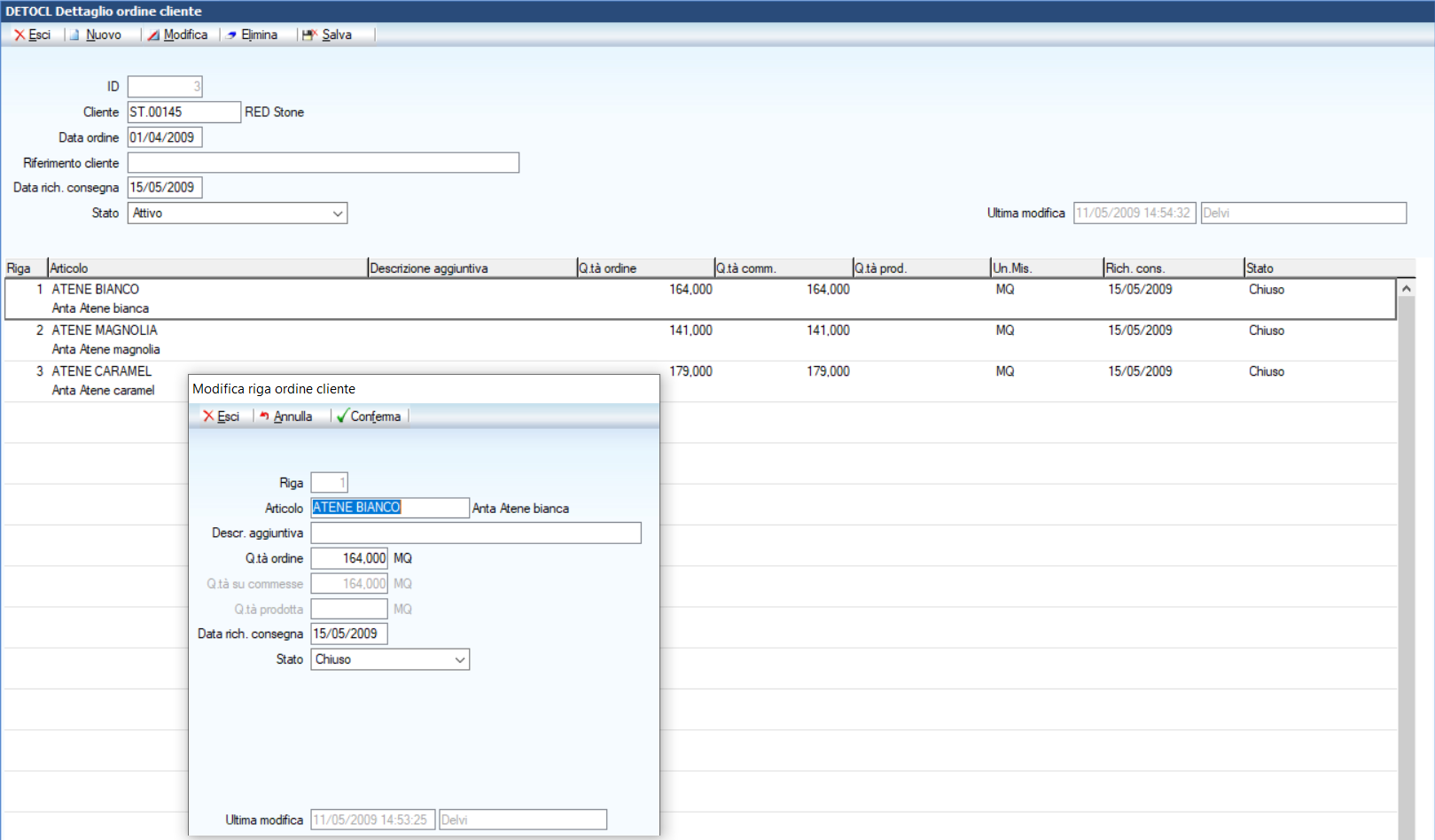Viewport: 1435px width, 840px height.
Task: Focus the Riferimento cliente text field
Action: (323, 163)
